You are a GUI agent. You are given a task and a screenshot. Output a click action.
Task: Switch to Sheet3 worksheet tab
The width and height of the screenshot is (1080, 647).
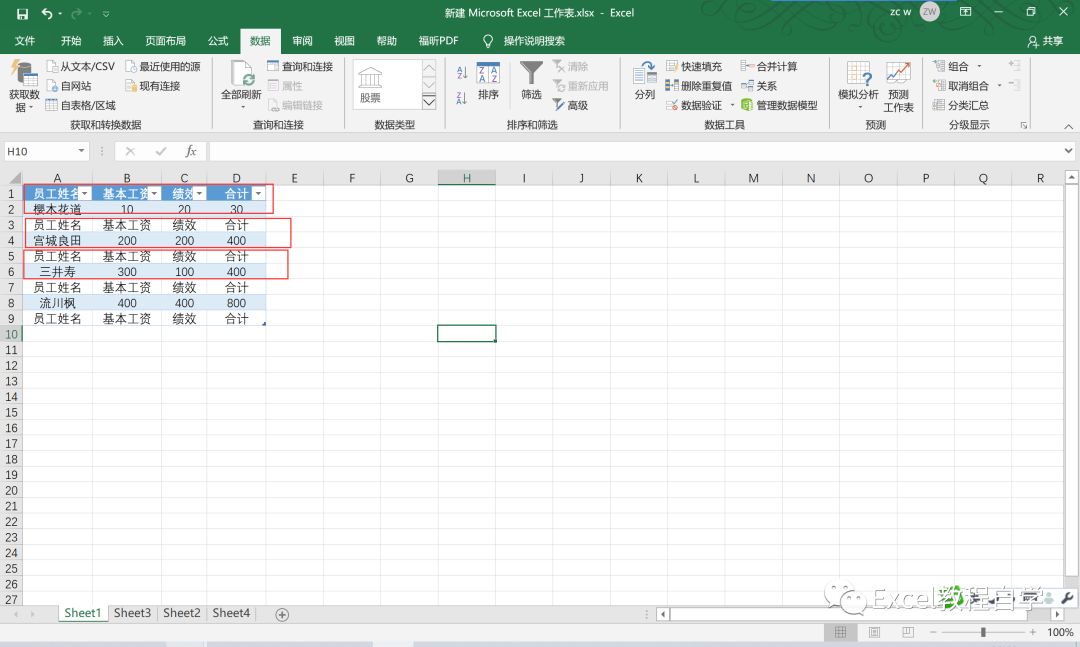[132, 613]
